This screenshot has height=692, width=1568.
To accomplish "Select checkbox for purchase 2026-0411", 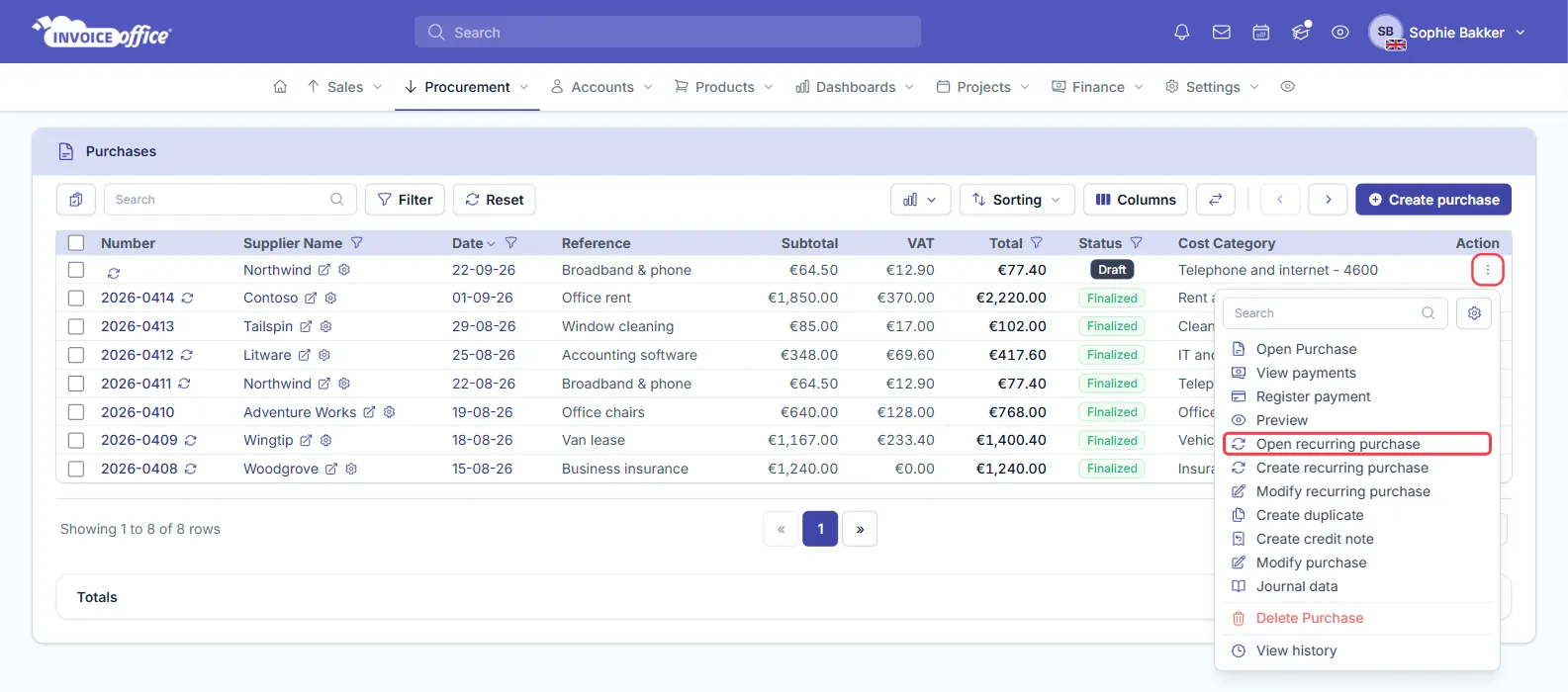I will [x=76, y=384].
